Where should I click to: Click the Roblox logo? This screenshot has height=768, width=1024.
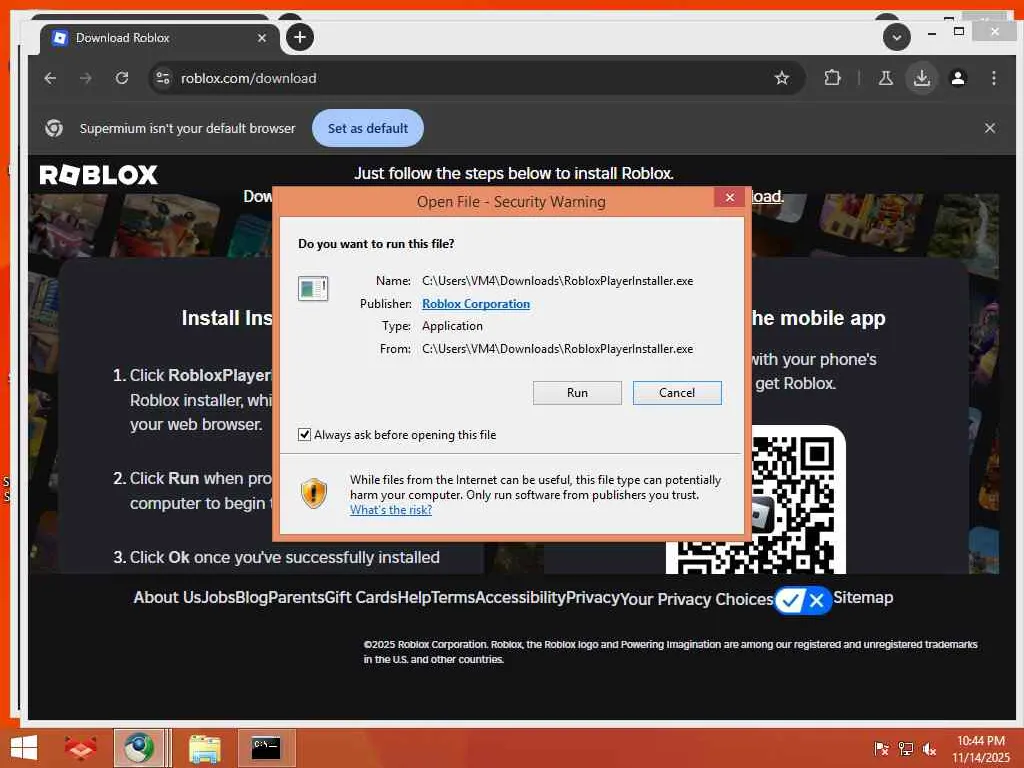tap(99, 174)
